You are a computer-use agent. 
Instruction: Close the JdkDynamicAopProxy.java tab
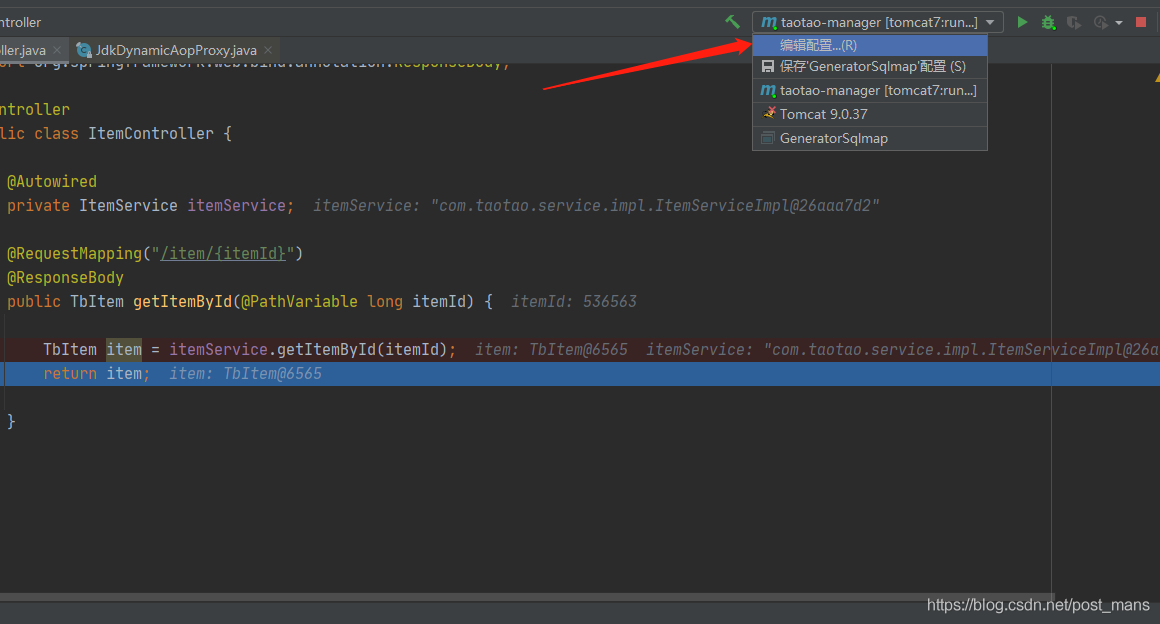coord(266,48)
